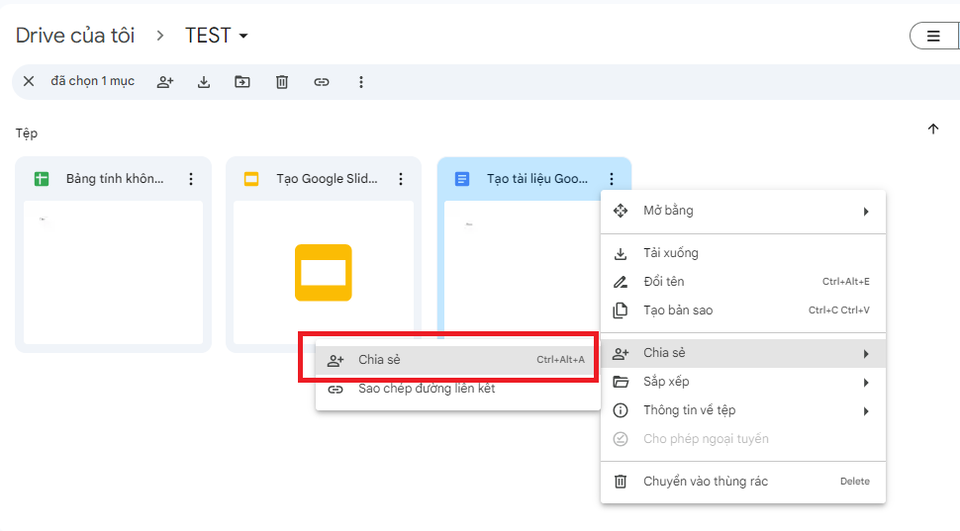The height and width of the screenshot is (531, 960).
Task: Reverse sort direction using the up arrow
Action: point(933,129)
